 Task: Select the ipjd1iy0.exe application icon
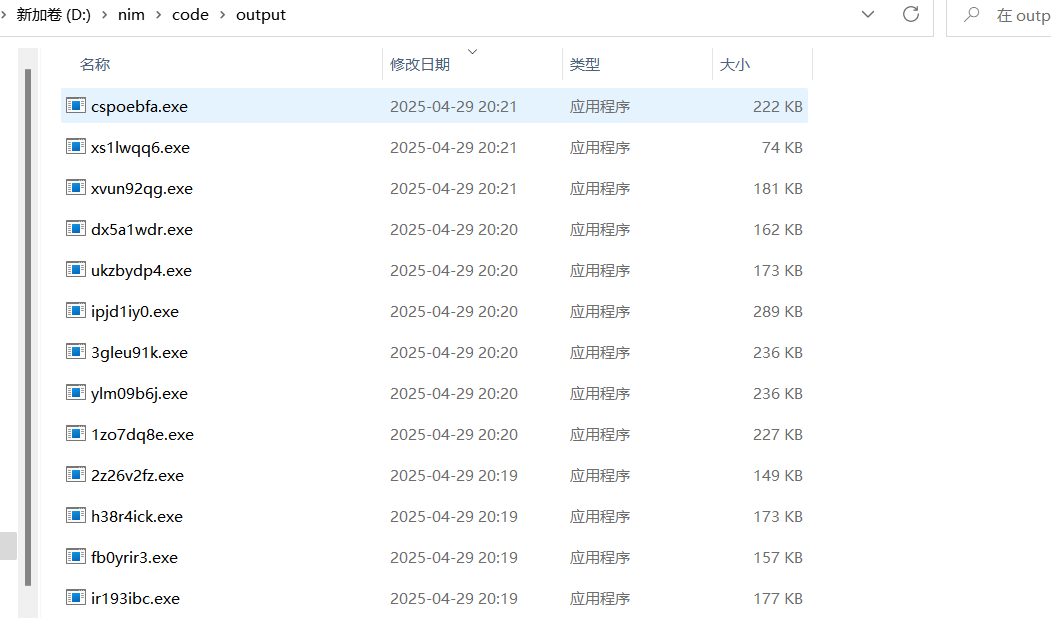(75, 311)
